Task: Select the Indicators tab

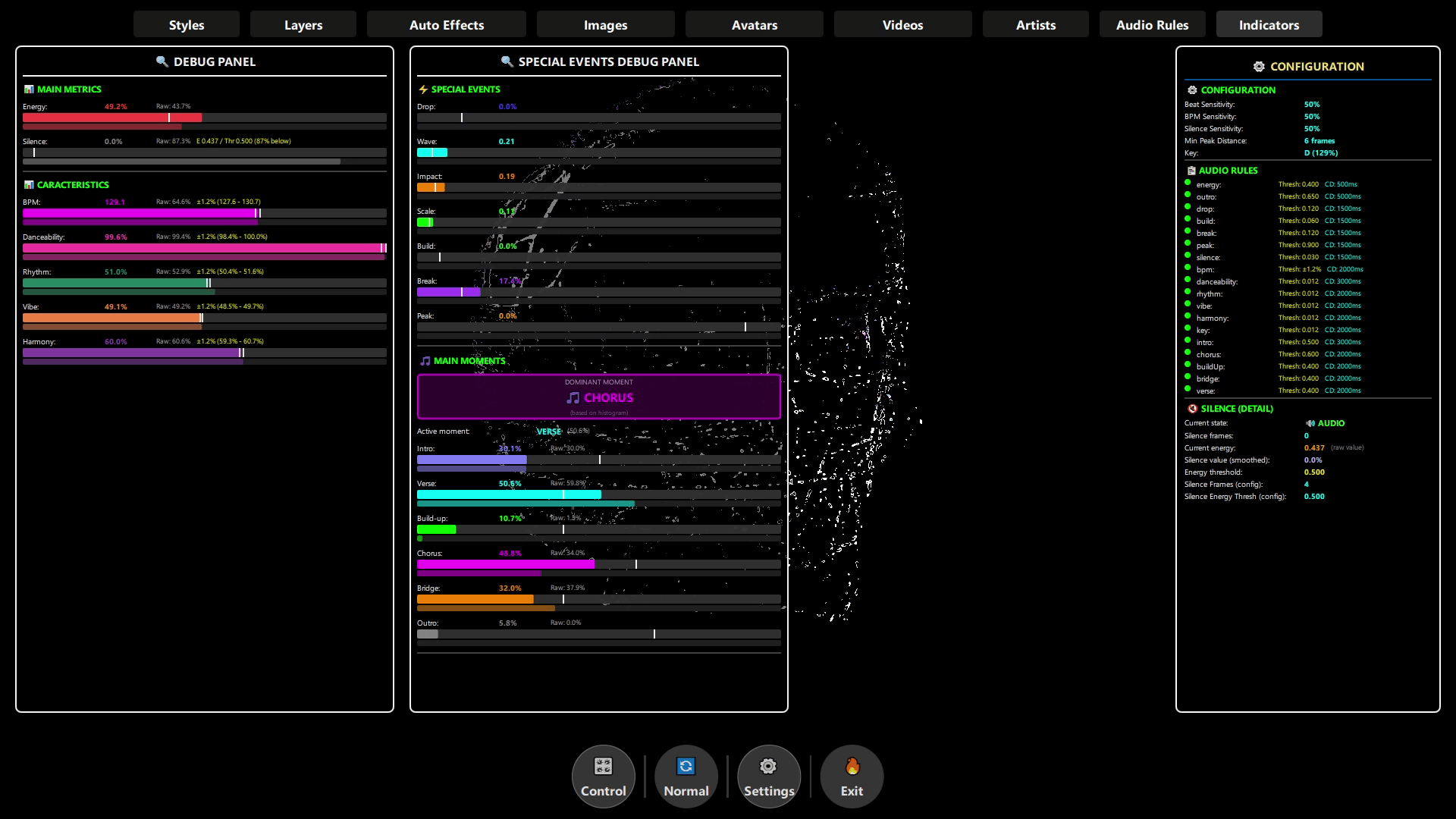Action: click(1269, 24)
